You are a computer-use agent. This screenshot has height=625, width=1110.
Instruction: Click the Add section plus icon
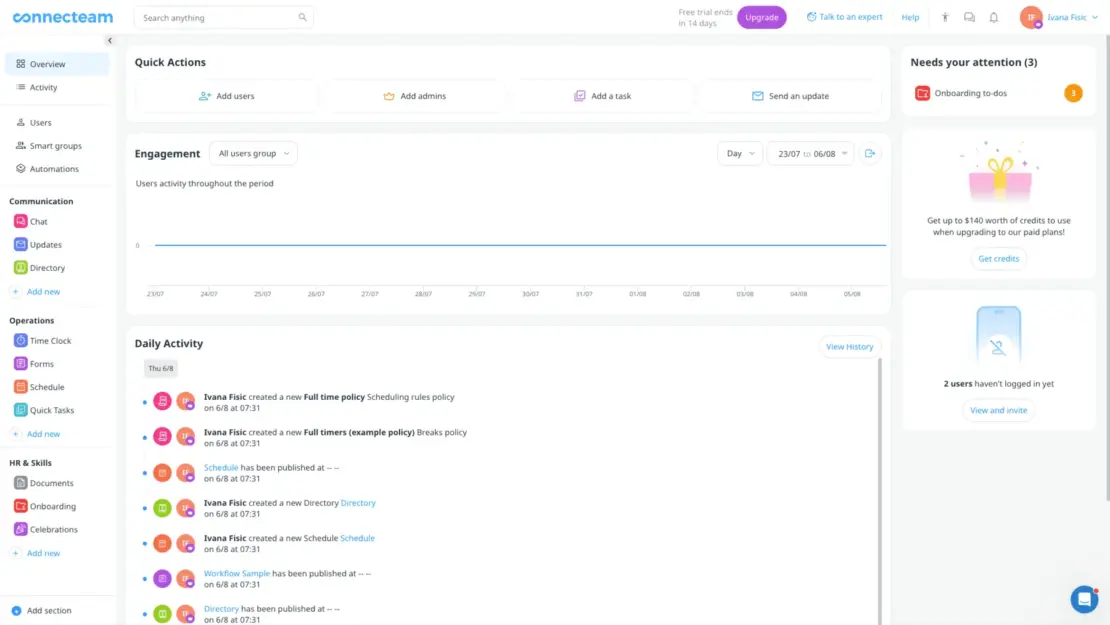tap(16, 610)
